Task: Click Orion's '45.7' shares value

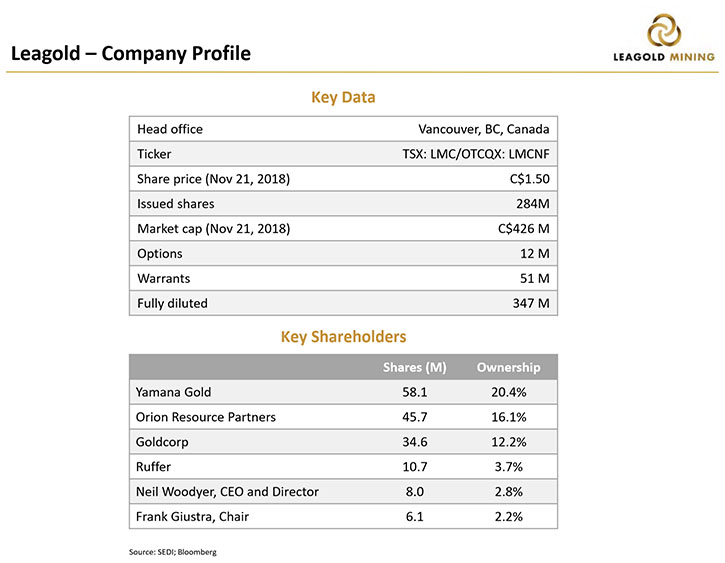Action: [415, 417]
